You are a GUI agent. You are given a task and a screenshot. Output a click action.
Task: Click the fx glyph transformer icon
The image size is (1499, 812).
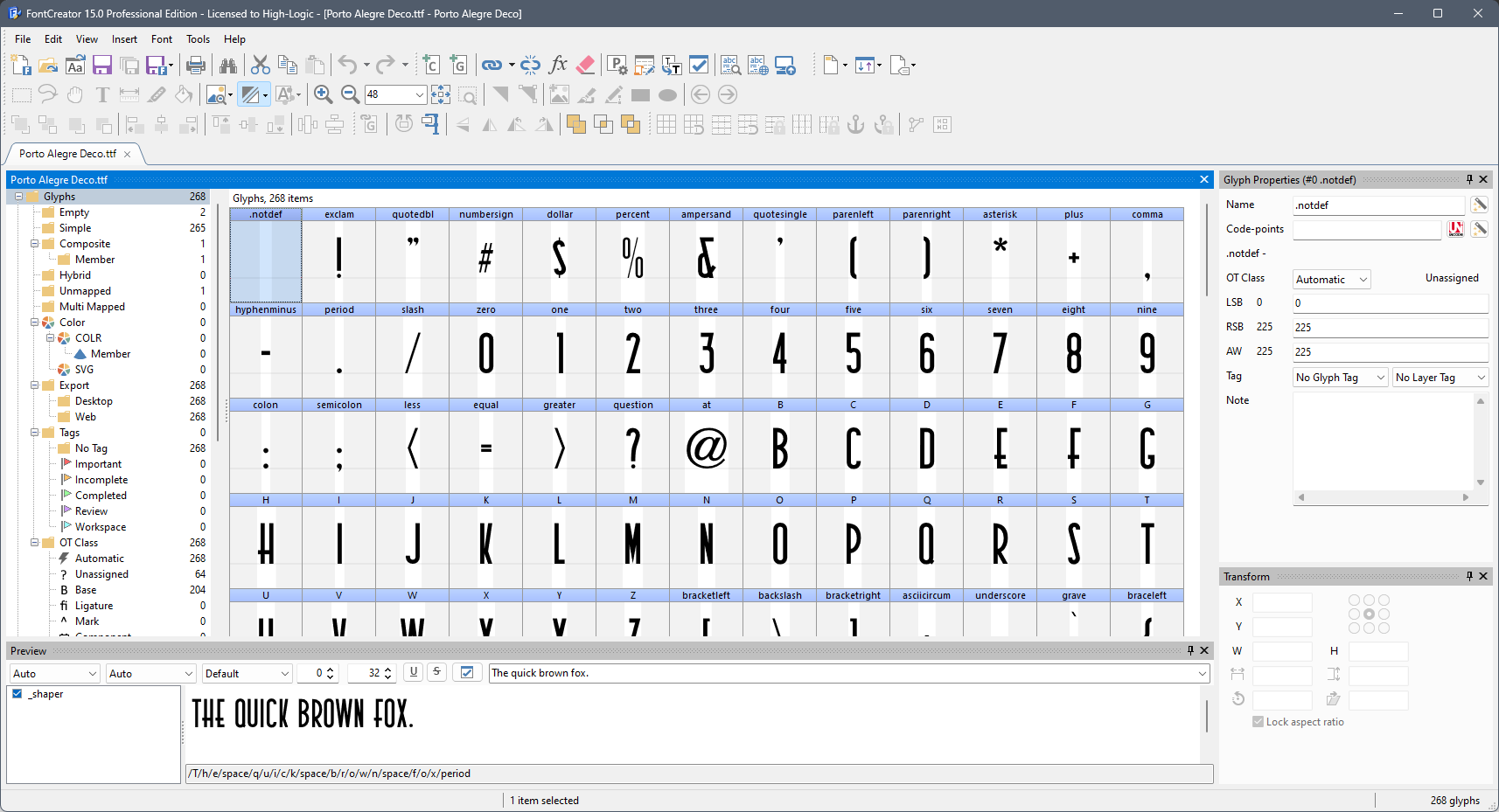pos(558,65)
